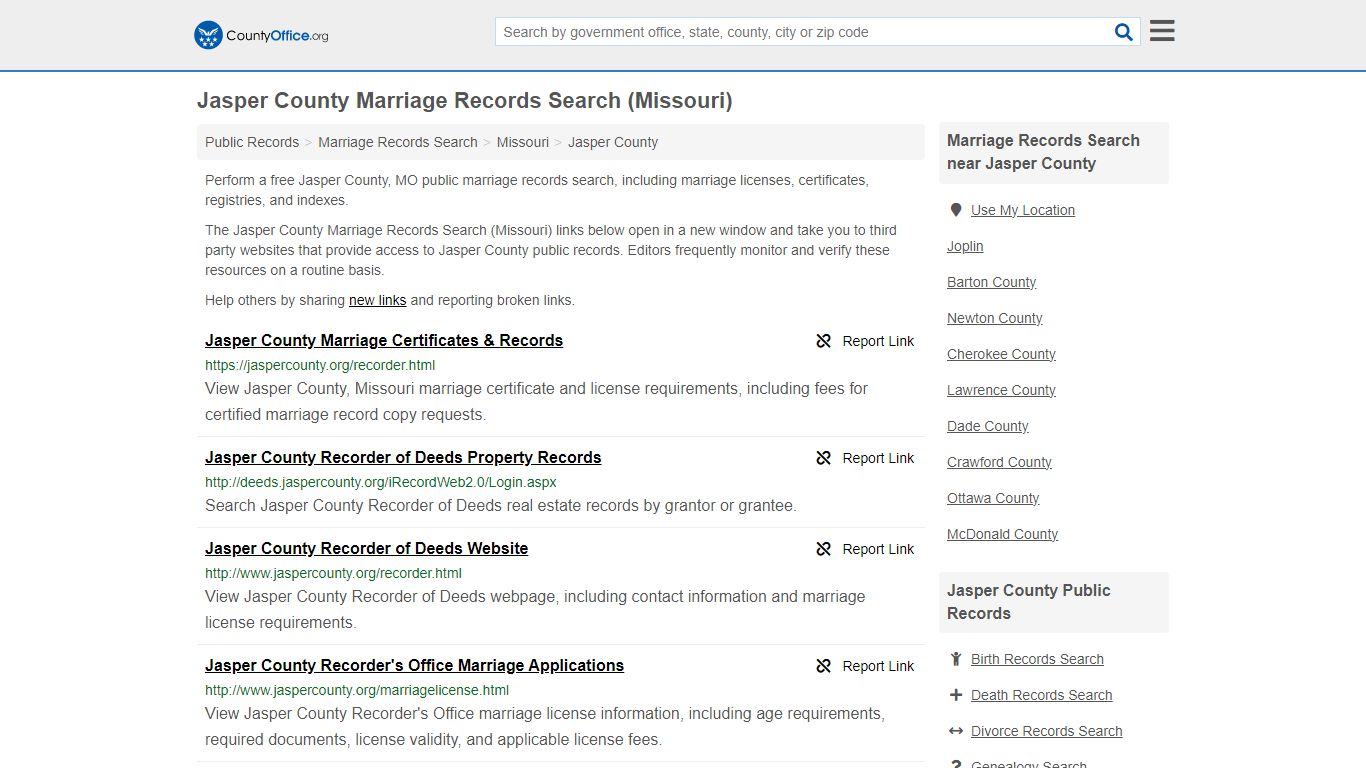Click broken-link icon for Recorder of Deeds Property Records
The image size is (1366, 768).
pos(824,458)
